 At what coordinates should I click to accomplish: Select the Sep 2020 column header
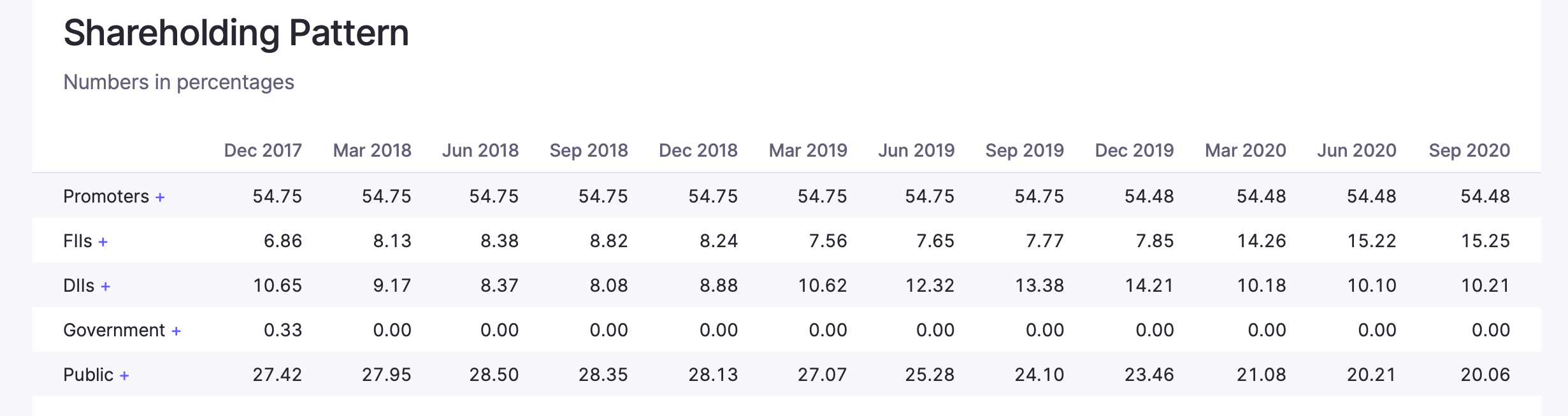click(1469, 150)
